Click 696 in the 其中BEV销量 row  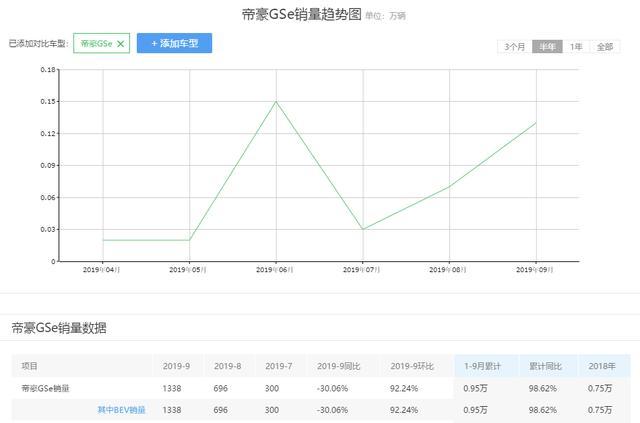pos(220,410)
